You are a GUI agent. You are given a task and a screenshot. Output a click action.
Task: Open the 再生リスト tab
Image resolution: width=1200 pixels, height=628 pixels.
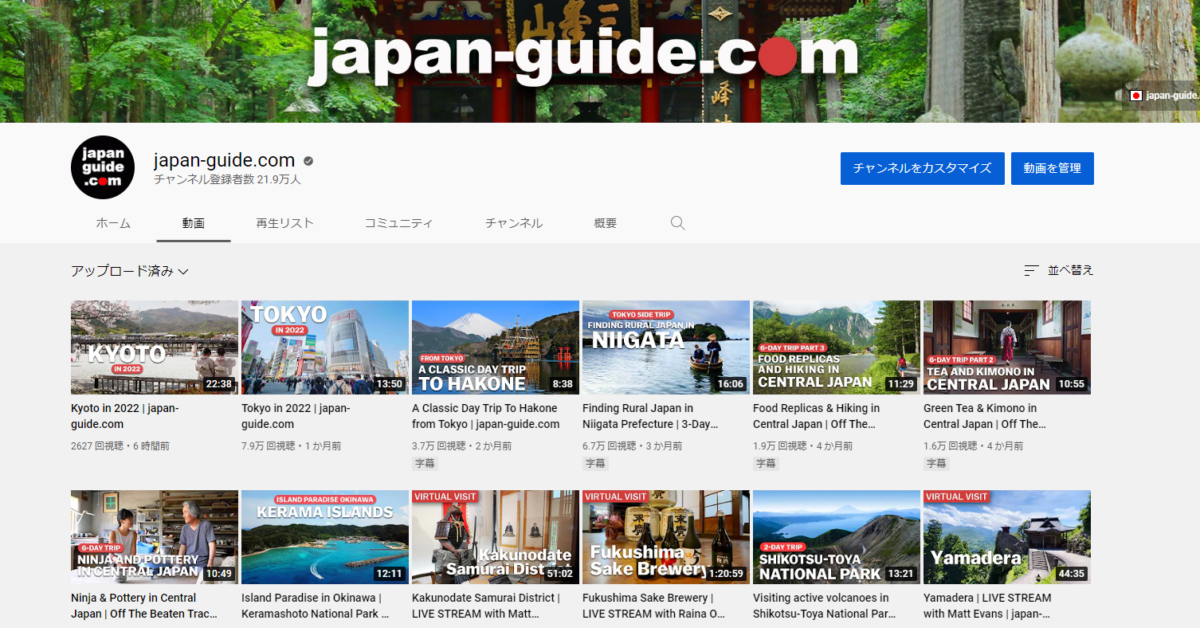[x=284, y=223]
